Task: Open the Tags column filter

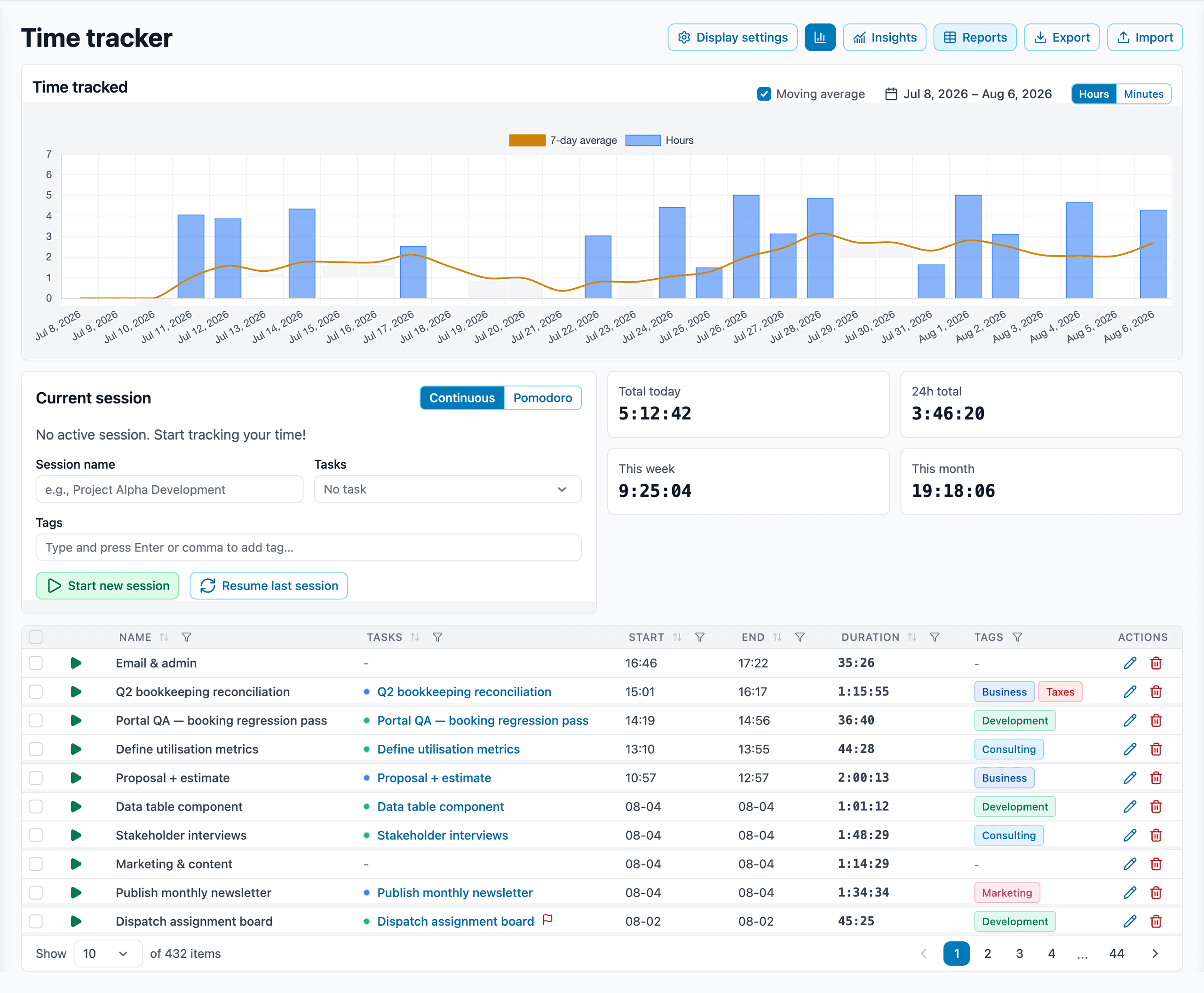Action: coord(1017,637)
